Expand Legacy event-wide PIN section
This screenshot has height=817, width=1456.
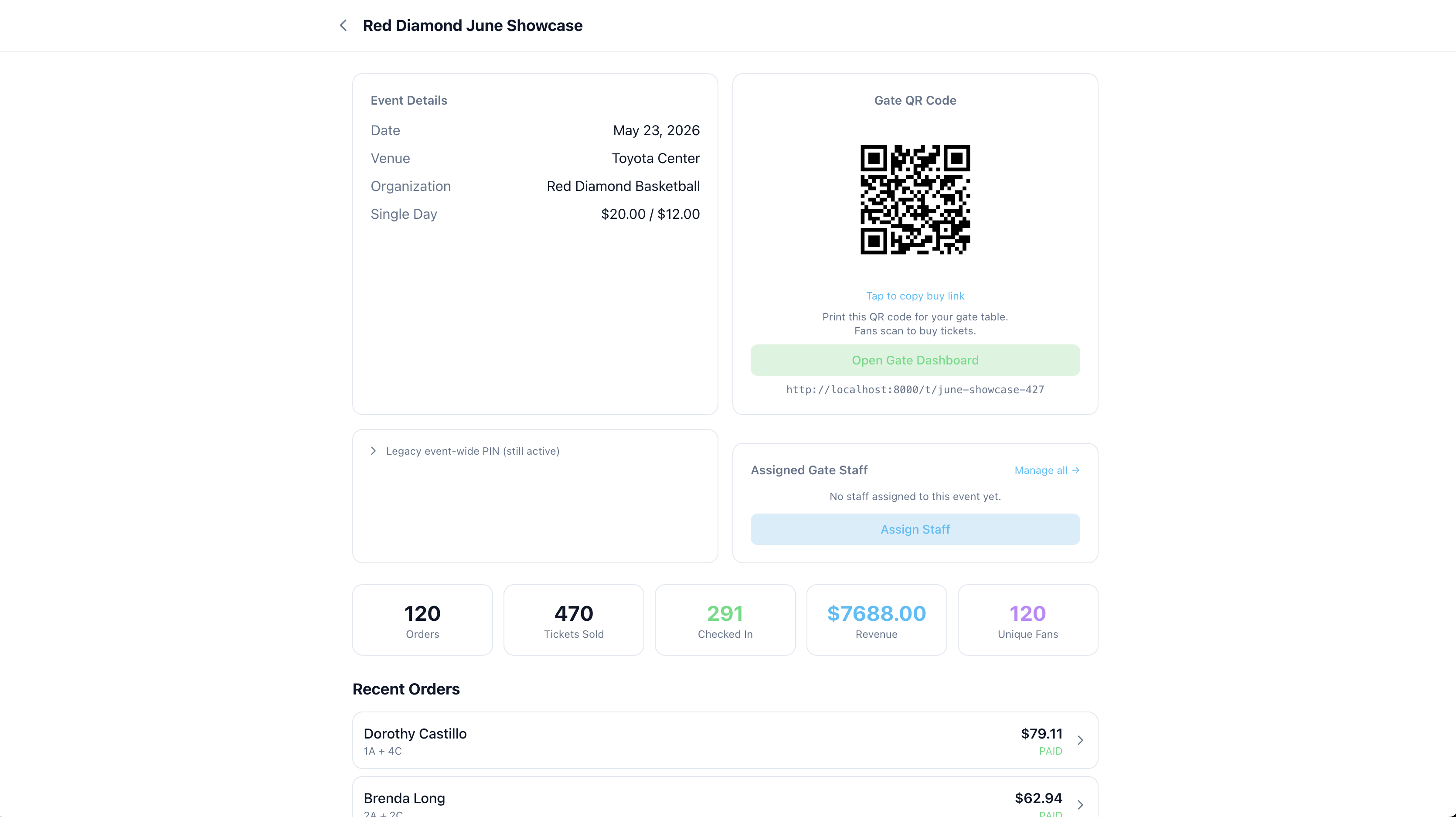click(x=465, y=451)
